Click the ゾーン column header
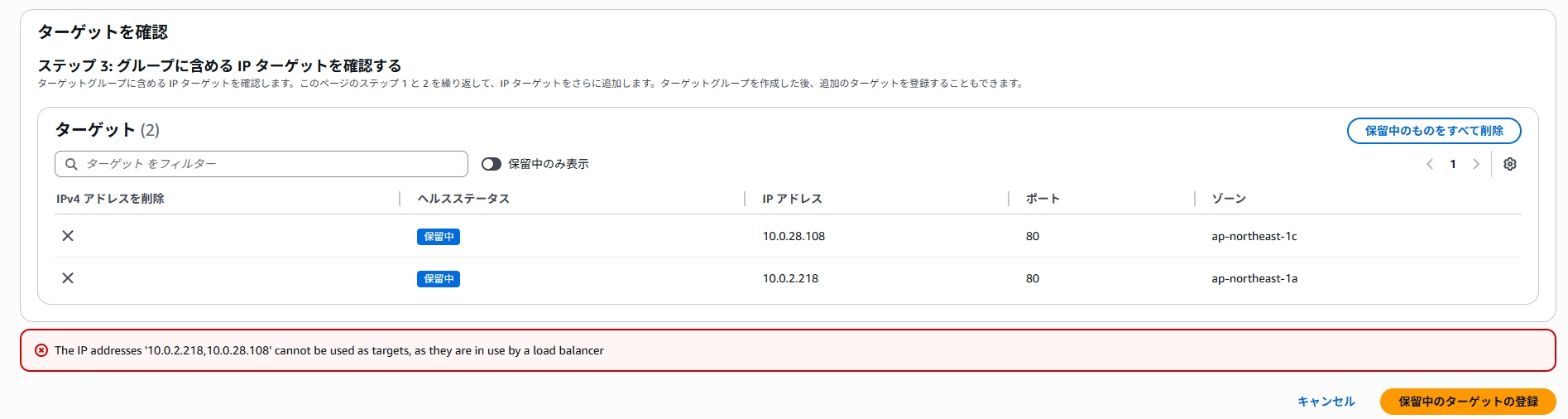The width and height of the screenshot is (1568, 419). coord(1229,199)
